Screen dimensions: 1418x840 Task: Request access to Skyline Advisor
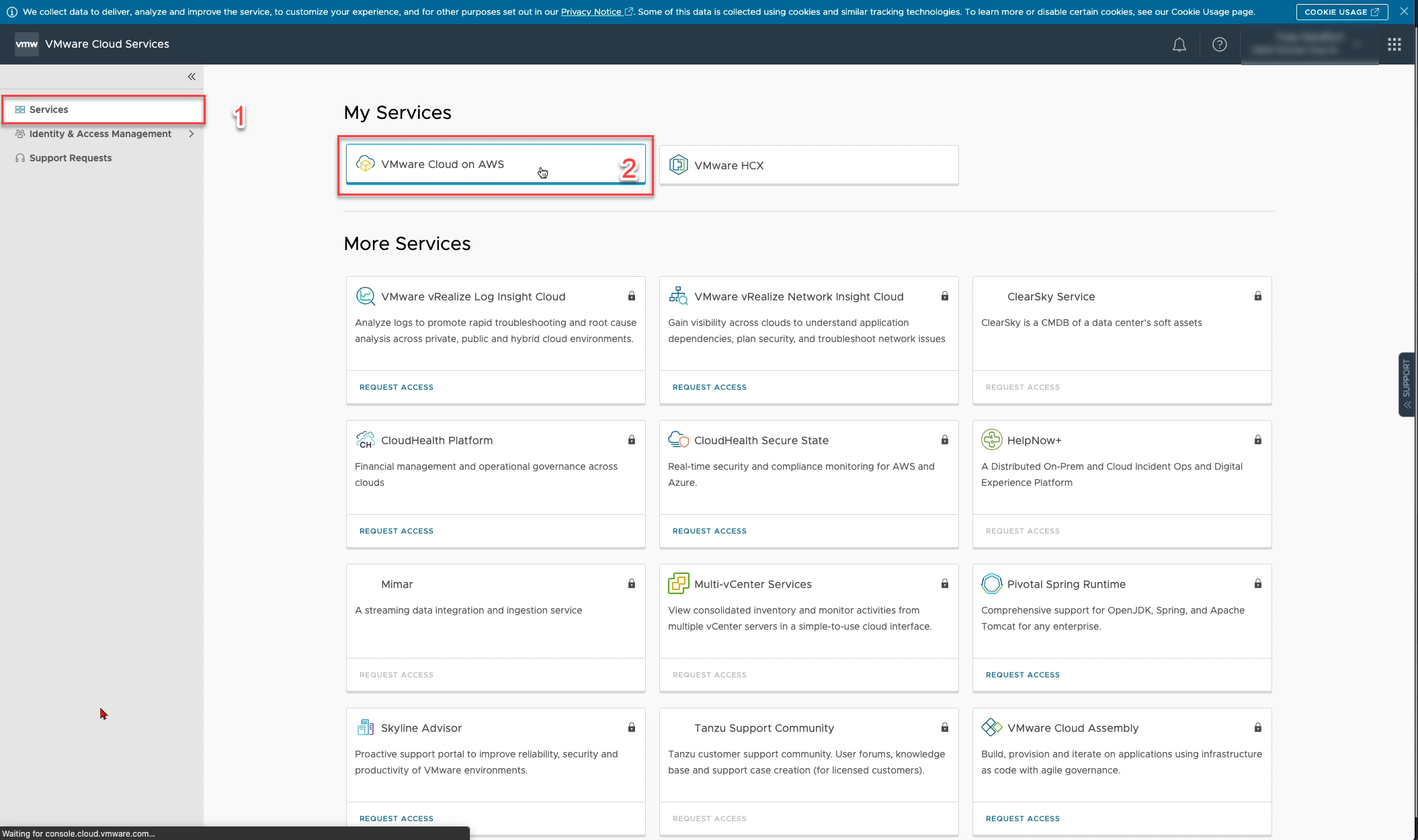[397, 819]
